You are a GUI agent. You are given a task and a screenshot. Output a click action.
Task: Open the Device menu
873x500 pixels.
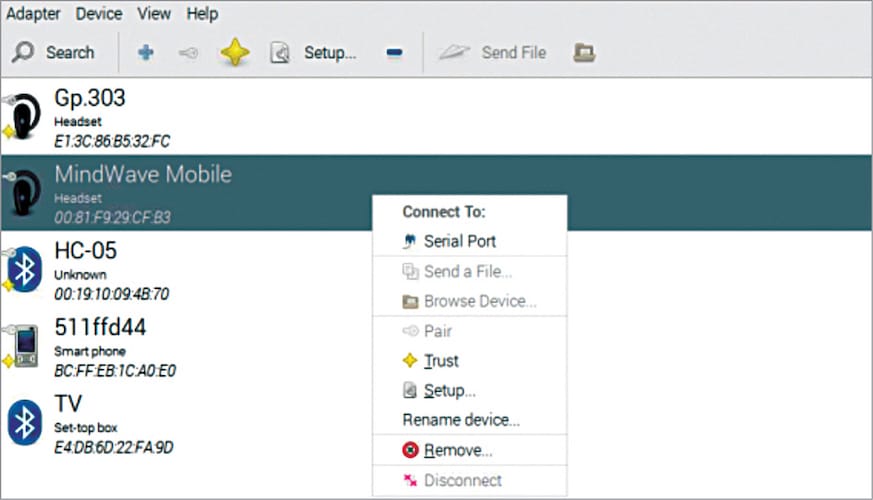(99, 14)
